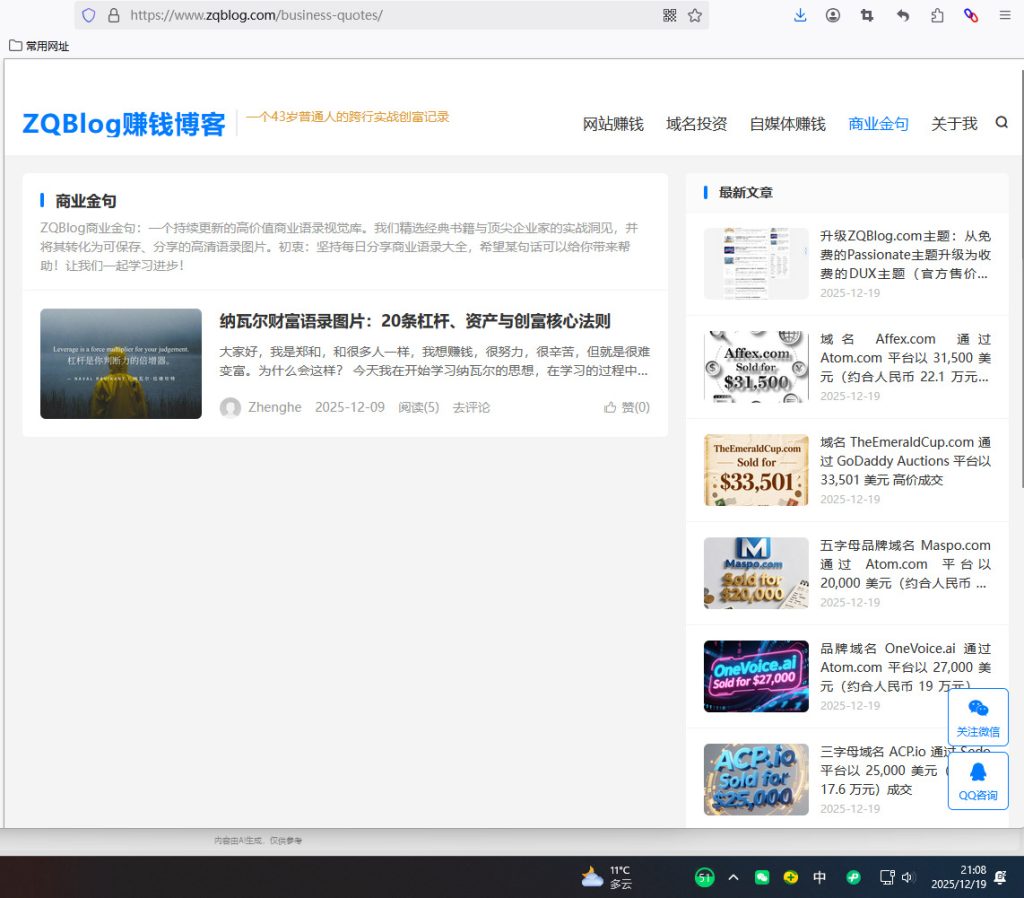Open the TheEmeraldCup.com article link
This screenshot has height=898, width=1024.
point(905,461)
